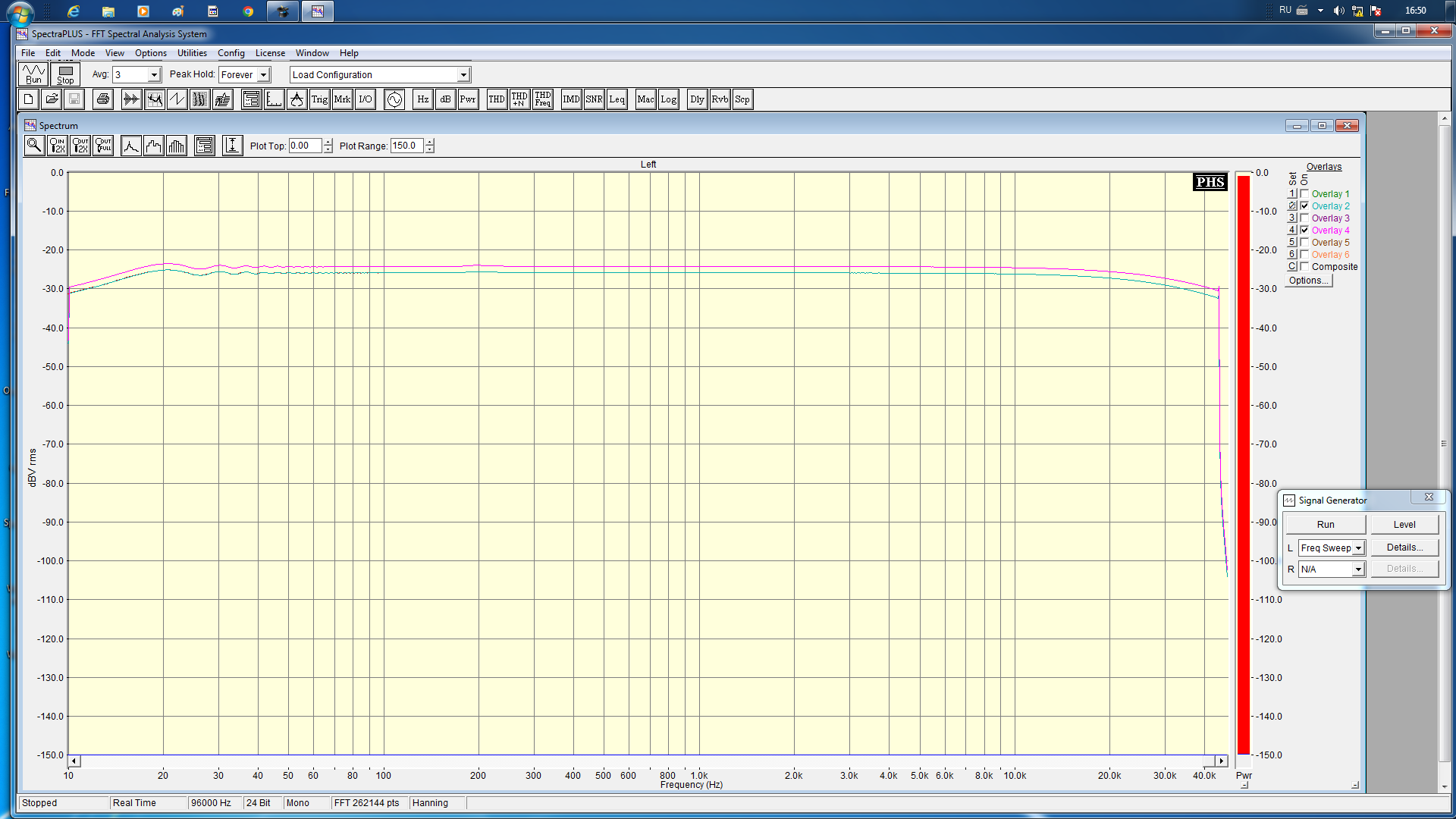Click the zoom OUT FULL icon
The width and height of the screenshot is (1456, 819).
click(x=103, y=146)
